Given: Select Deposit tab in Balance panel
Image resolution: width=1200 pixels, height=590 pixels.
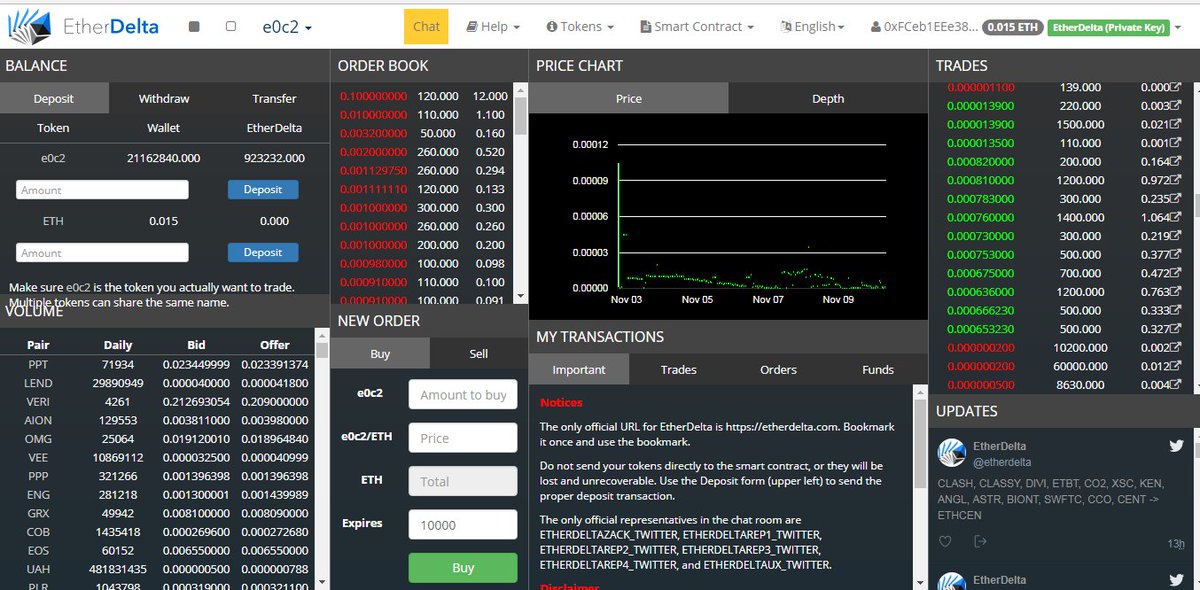Looking at the screenshot, I should tap(54, 98).
